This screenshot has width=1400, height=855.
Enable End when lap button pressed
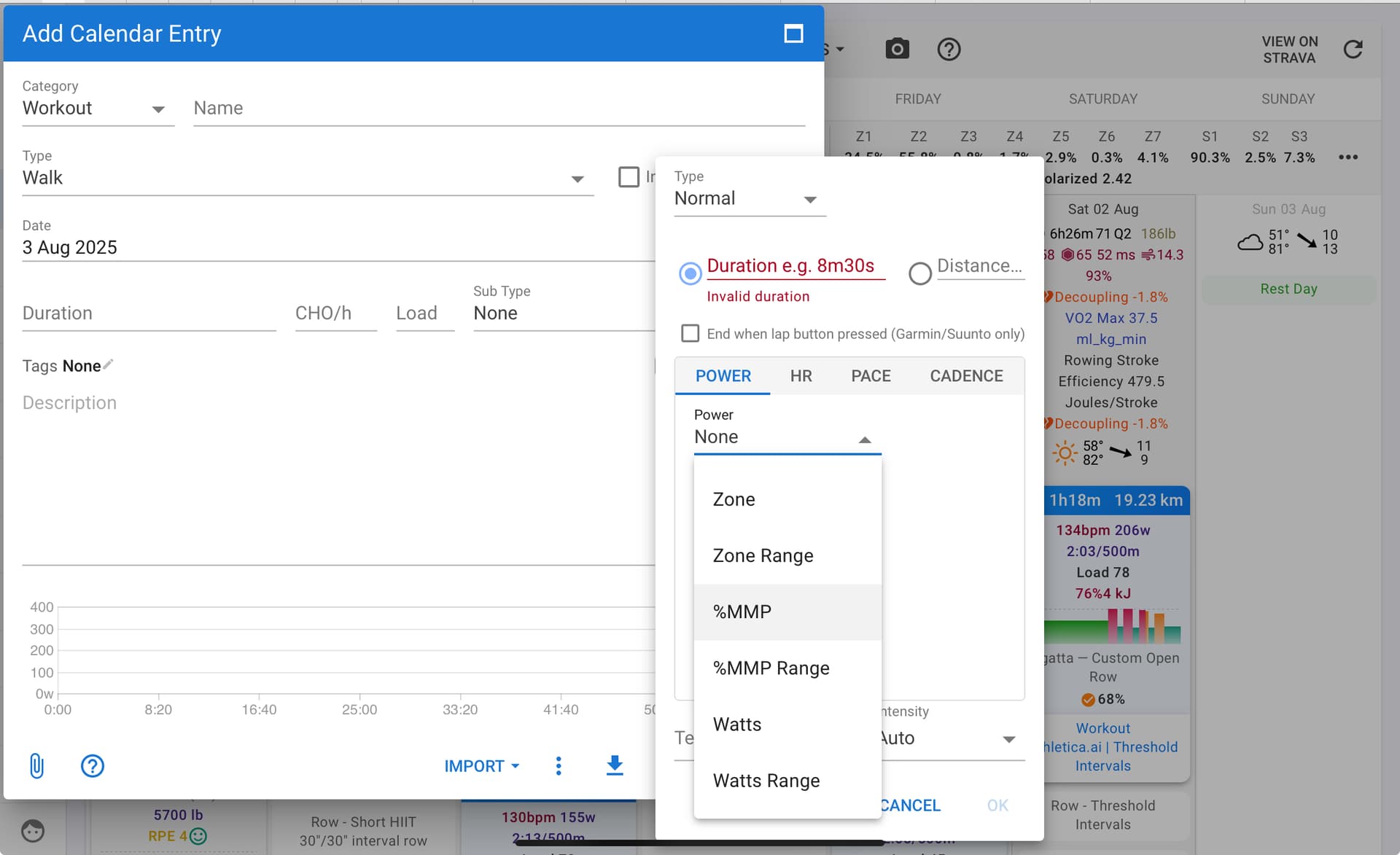[690, 333]
